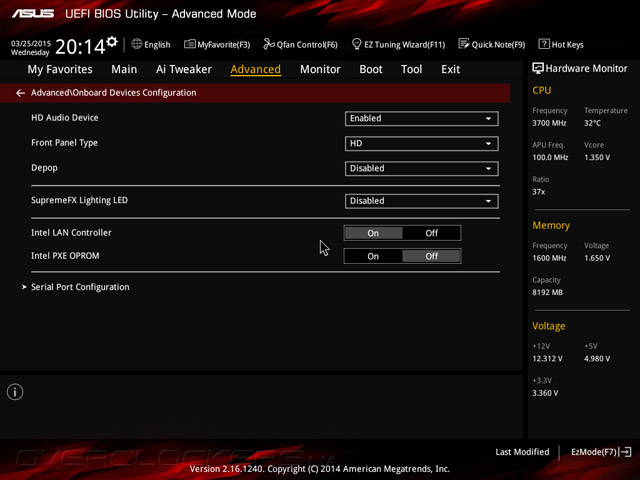Click the SupremeFX Lighting LED label

[x=80, y=200]
